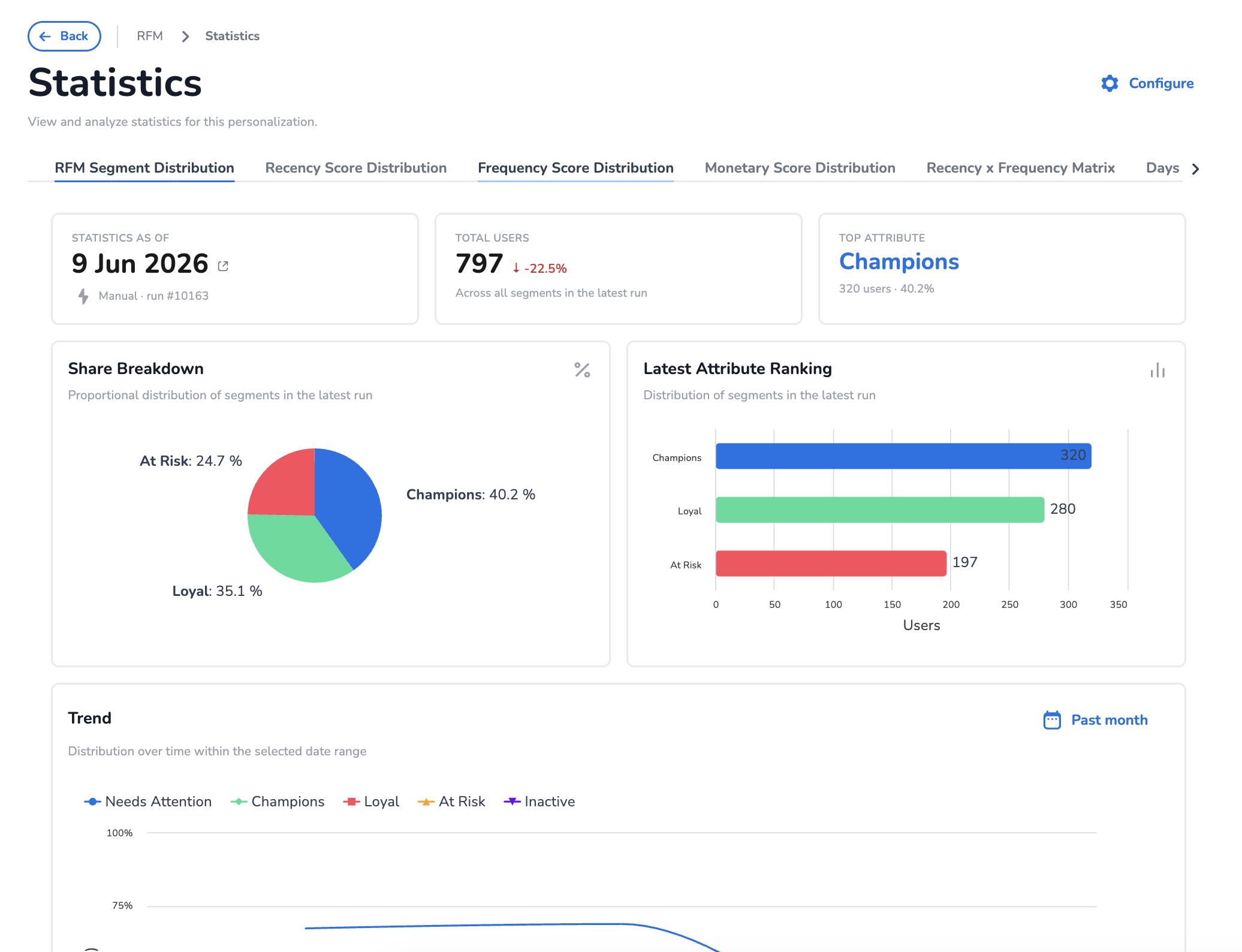1242x952 pixels.
Task: Switch to Recency Score Distribution tab
Action: click(356, 168)
